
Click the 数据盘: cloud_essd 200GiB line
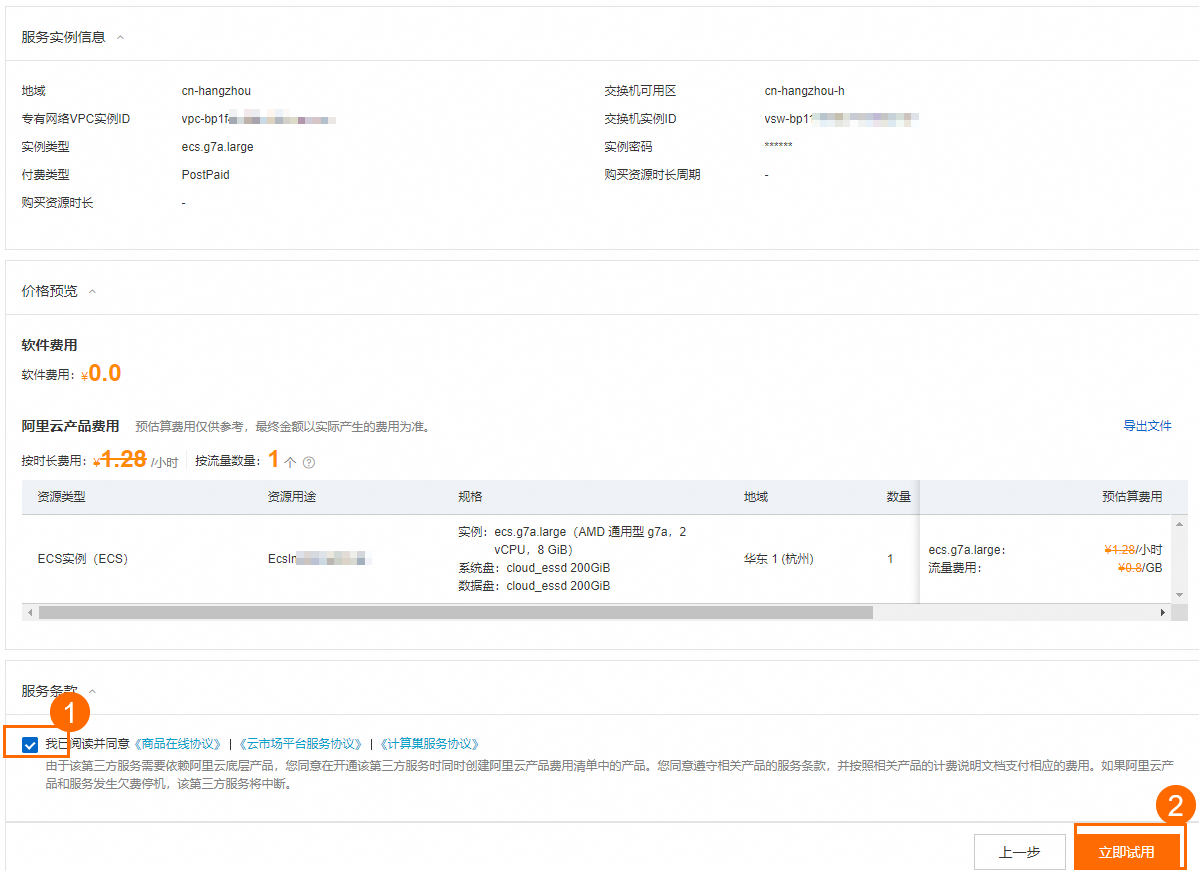(534, 586)
